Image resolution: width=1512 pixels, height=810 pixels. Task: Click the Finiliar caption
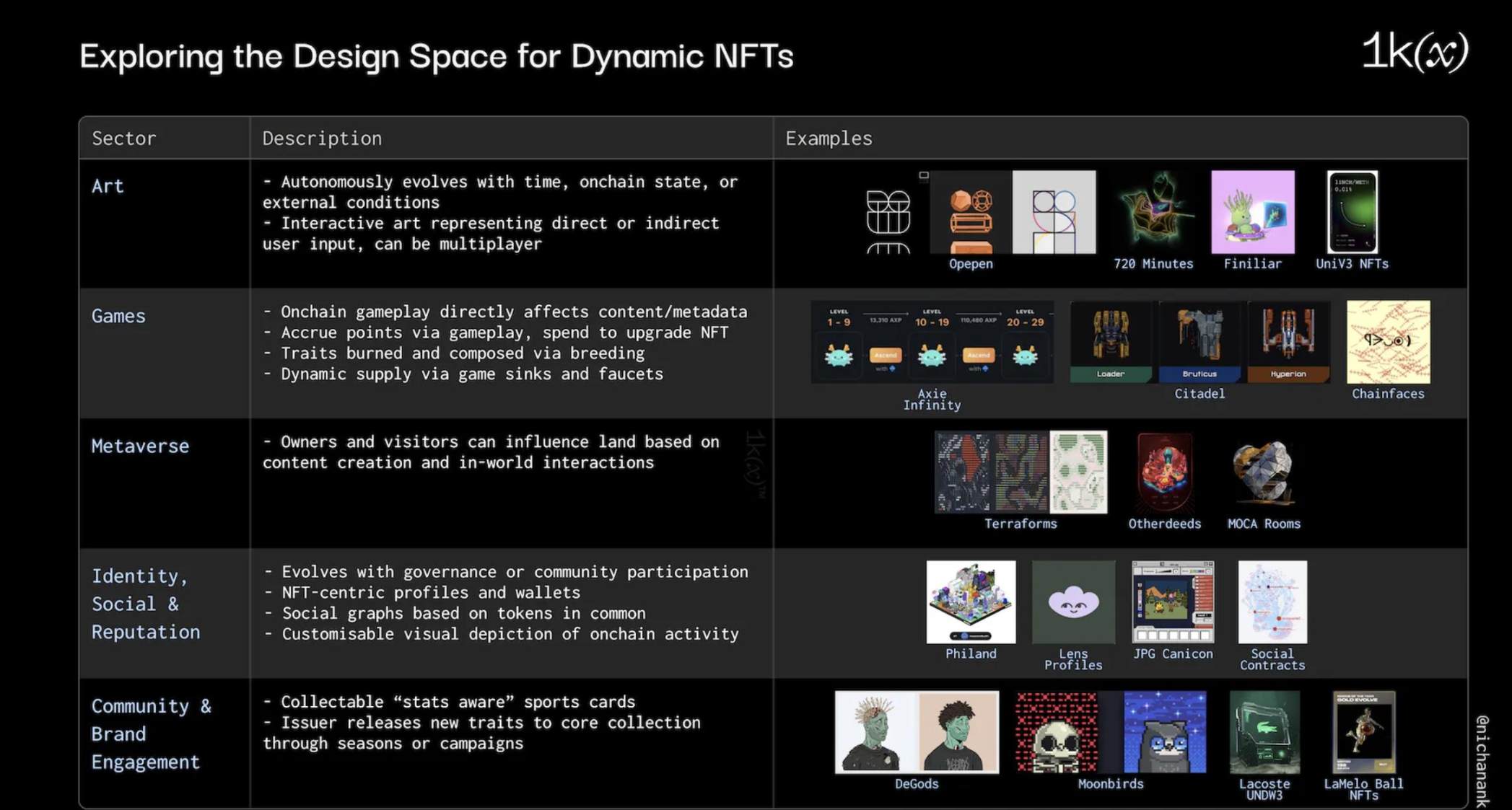(x=1252, y=264)
